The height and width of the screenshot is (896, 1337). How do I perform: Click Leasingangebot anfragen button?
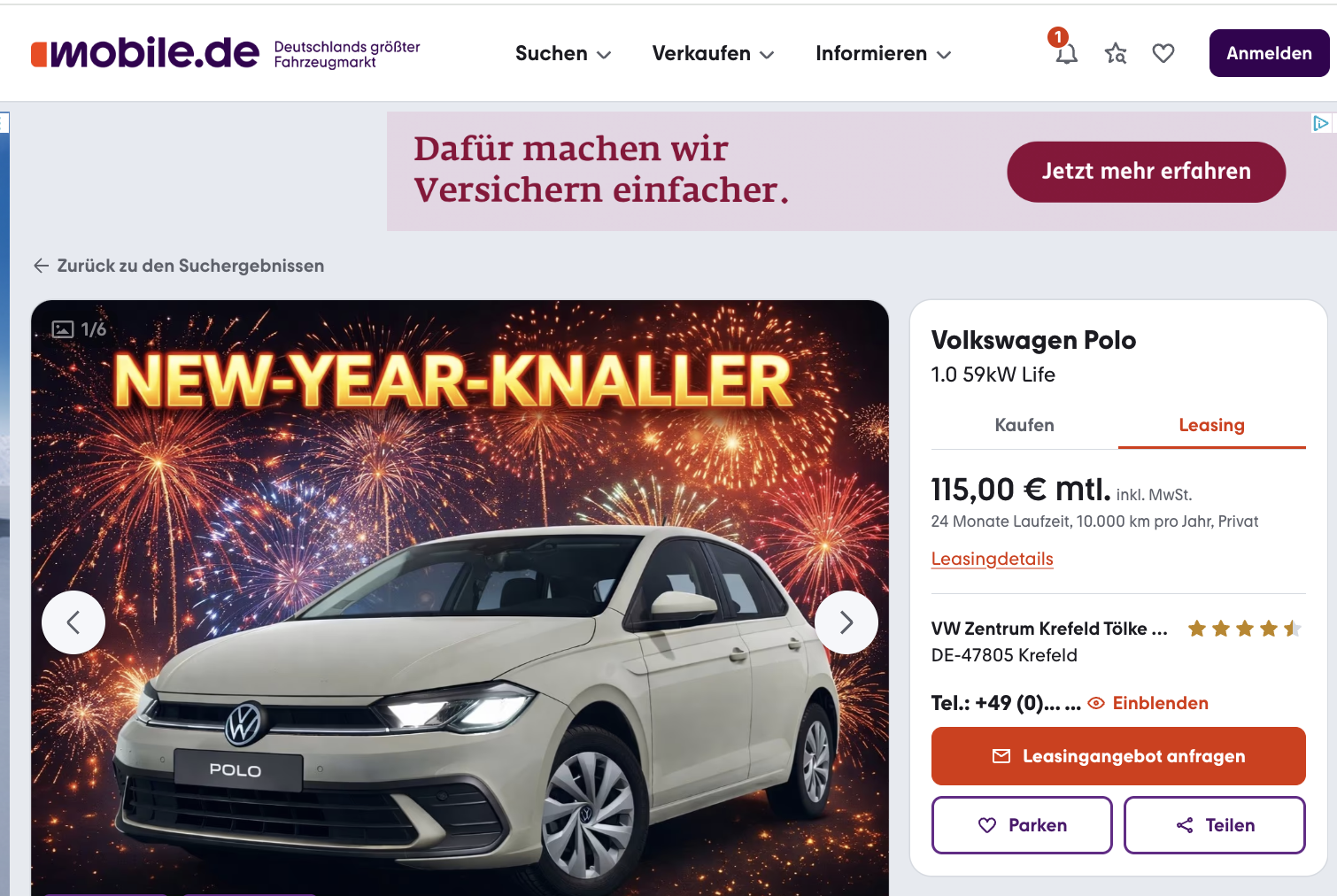[x=1118, y=756]
